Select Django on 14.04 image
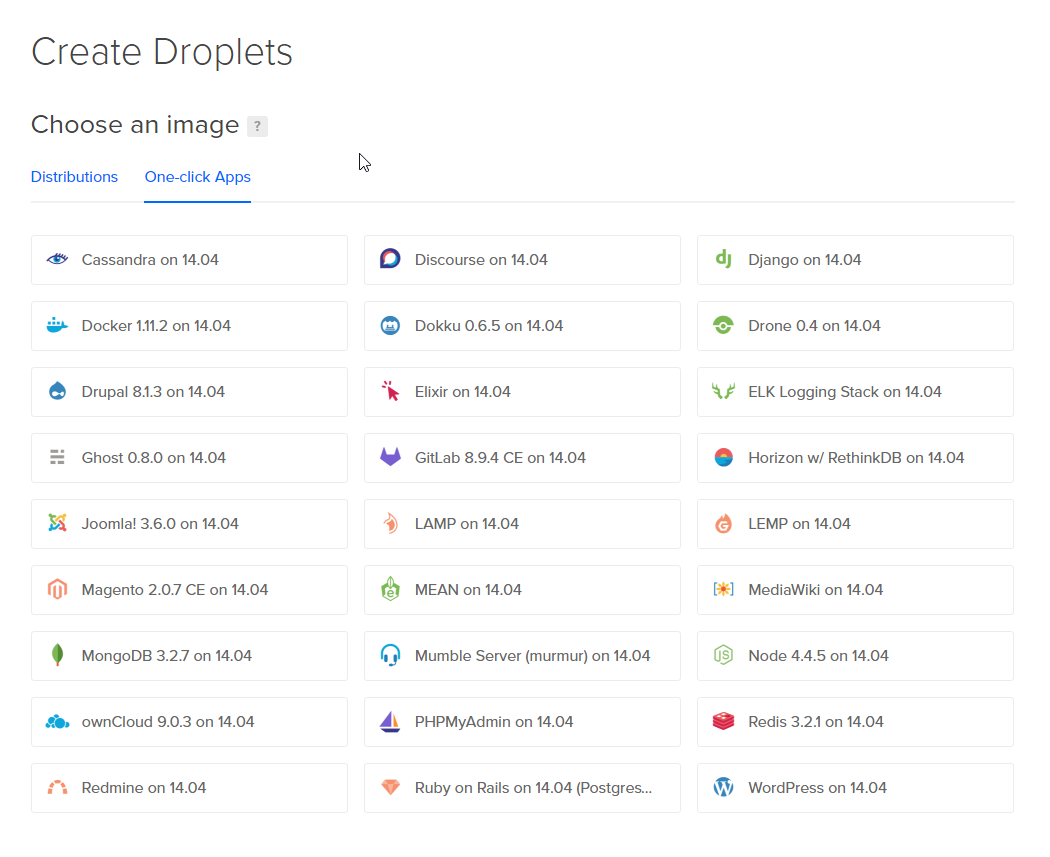This screenshot has width=1050, height=857. pos(855,260)
